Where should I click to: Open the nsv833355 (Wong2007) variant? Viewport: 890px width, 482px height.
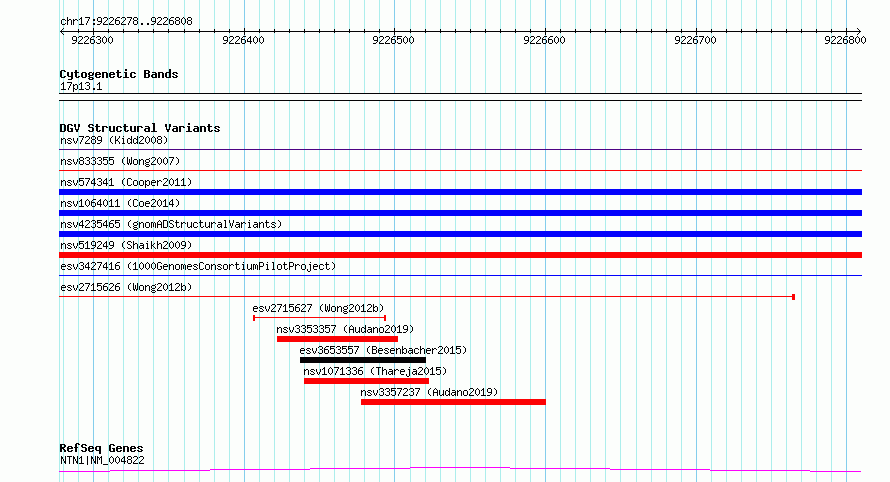pyautogui.click(x=120, y=161)
